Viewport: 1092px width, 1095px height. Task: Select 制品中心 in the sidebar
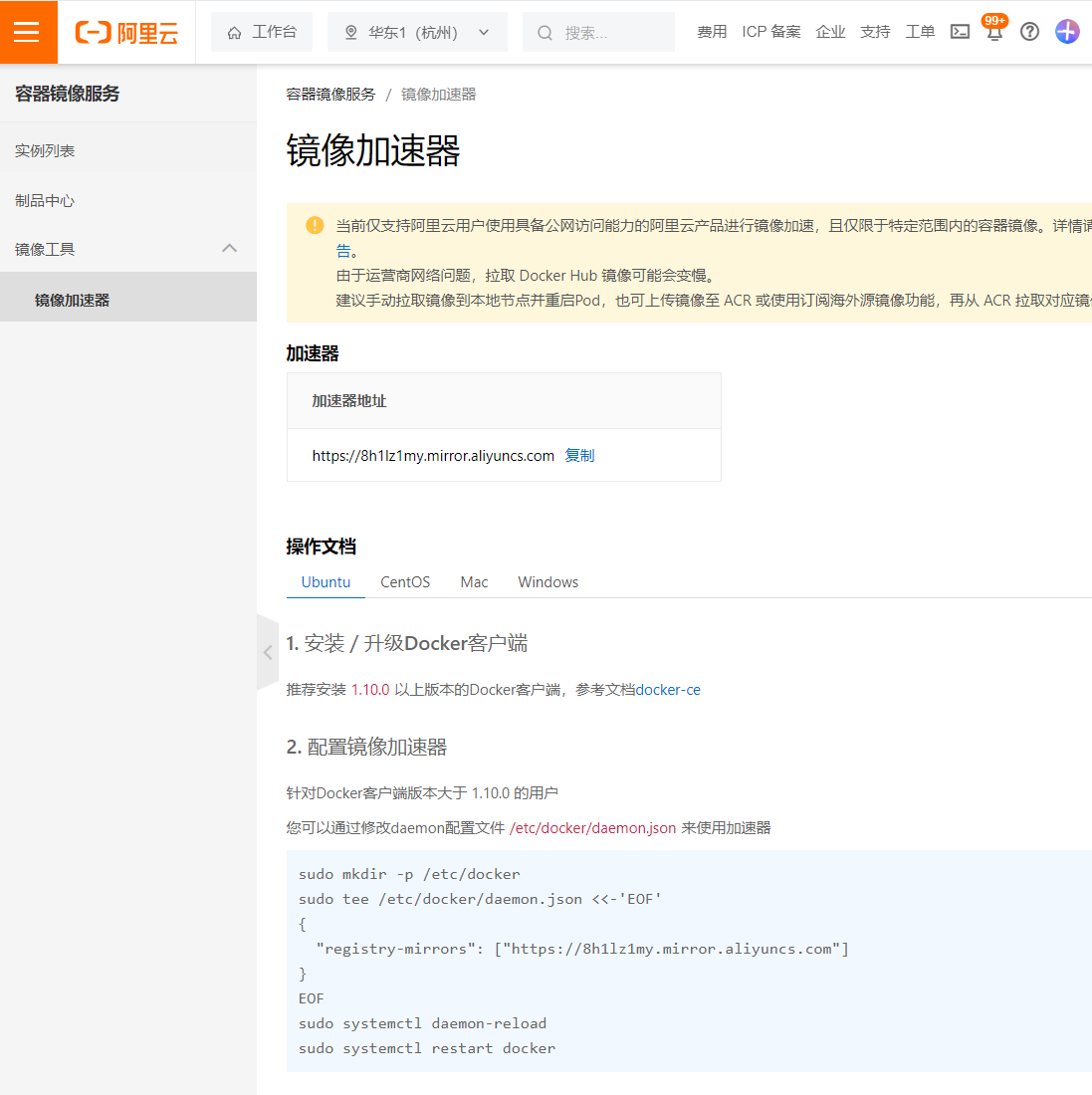(x=128, y=201)
